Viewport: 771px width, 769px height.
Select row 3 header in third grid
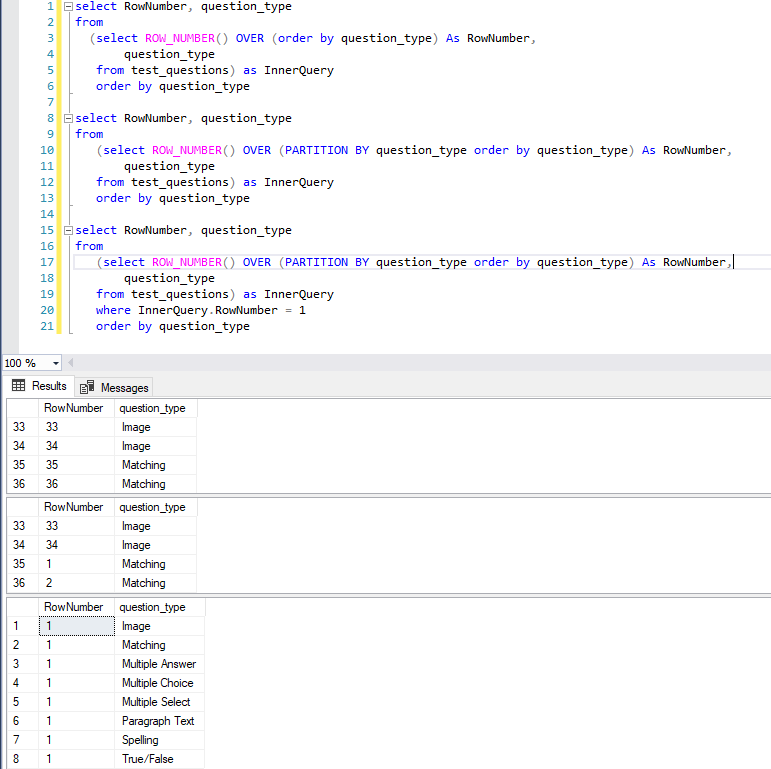(x=23, y=664)
